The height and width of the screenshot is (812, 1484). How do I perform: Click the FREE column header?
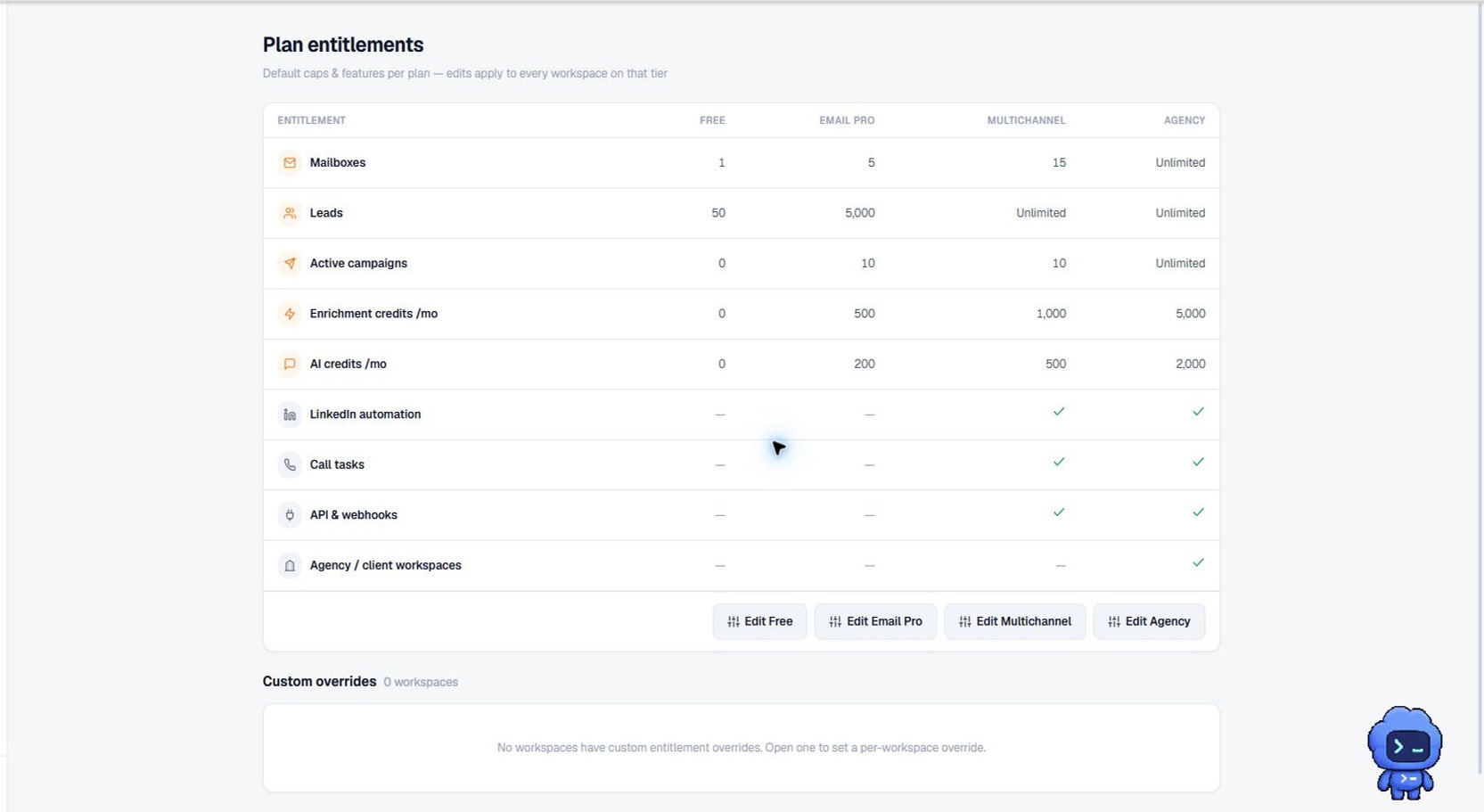pyautogui.click(x=712, y=120)
